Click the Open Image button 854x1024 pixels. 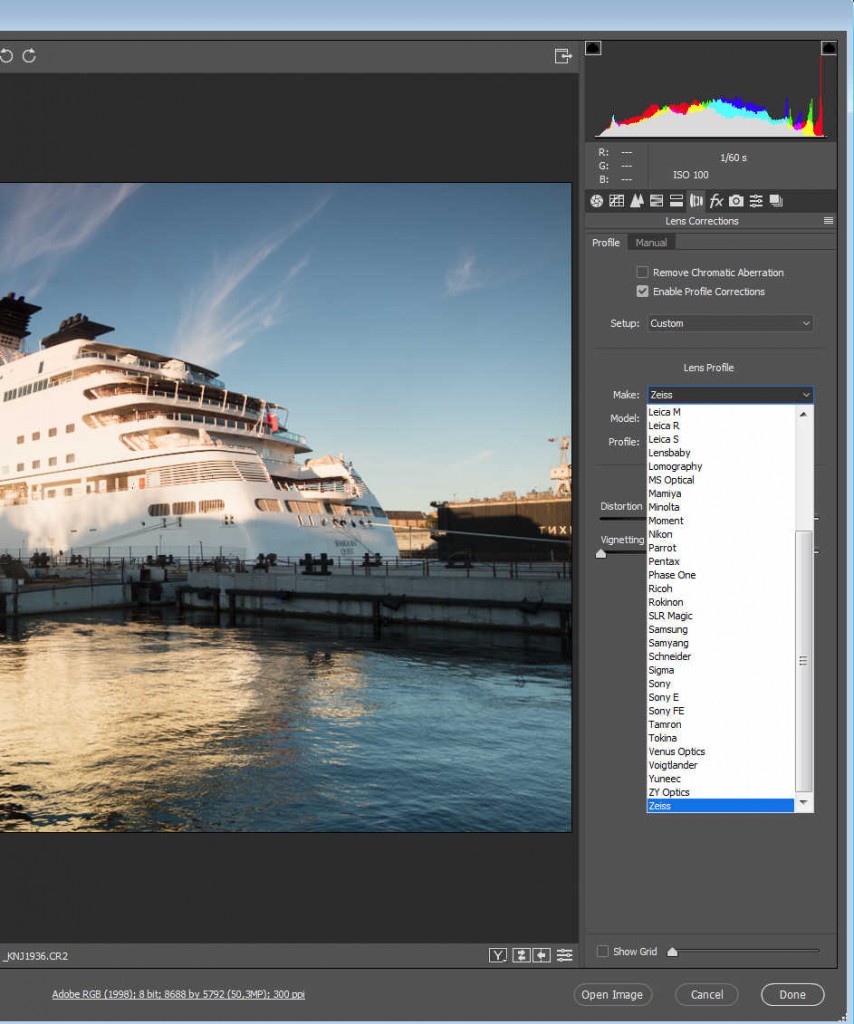[x=613, y=994]
